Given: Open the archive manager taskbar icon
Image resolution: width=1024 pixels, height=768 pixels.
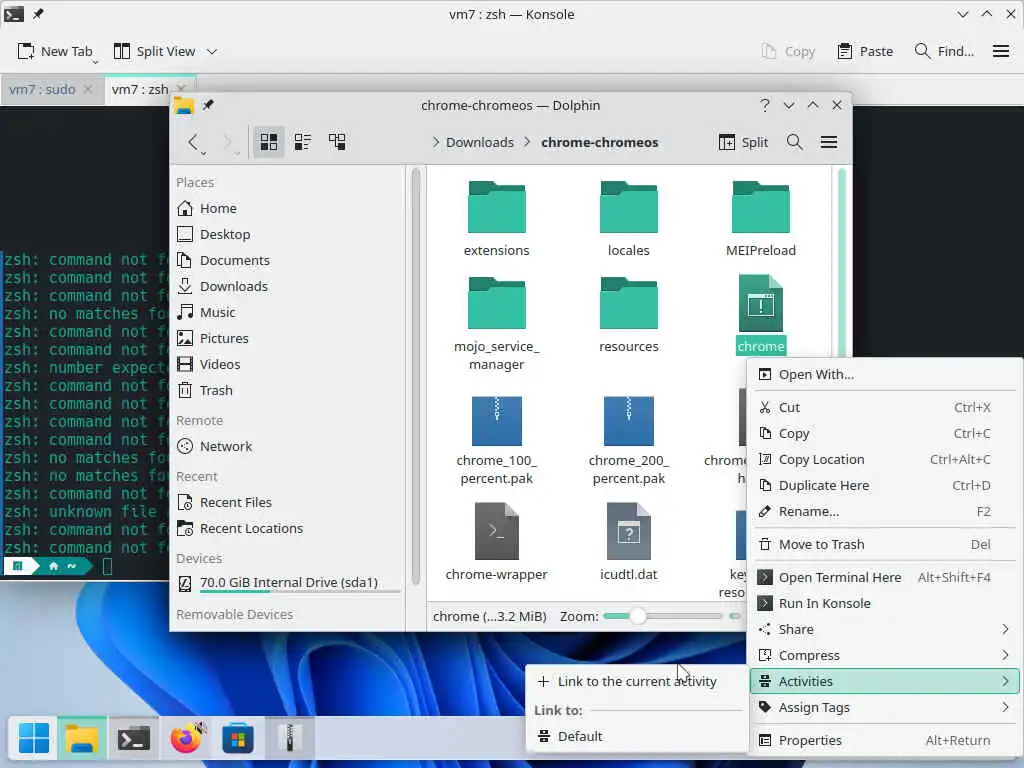Looking at the screenshot, I should click(289, 739).
